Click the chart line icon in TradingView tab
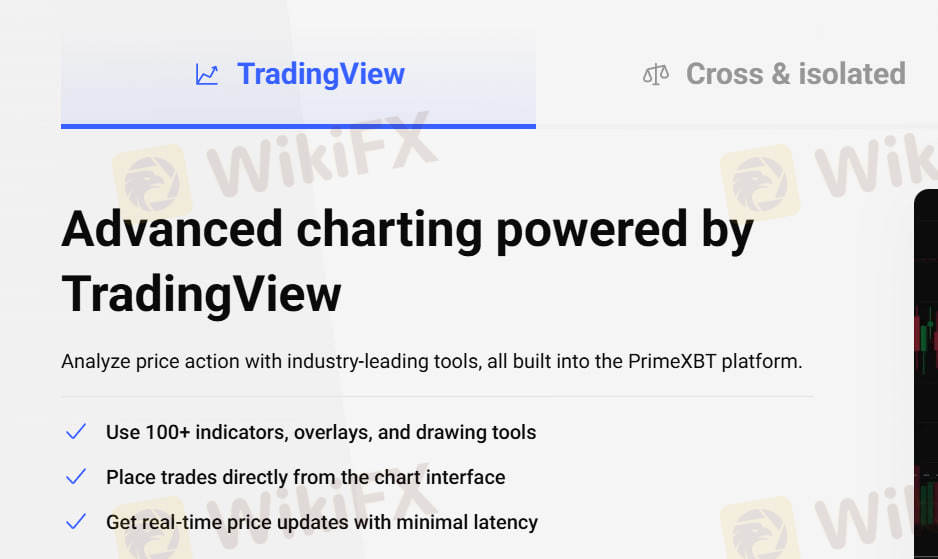This screenshot has width=938, height=559. (x=207, y=75)
